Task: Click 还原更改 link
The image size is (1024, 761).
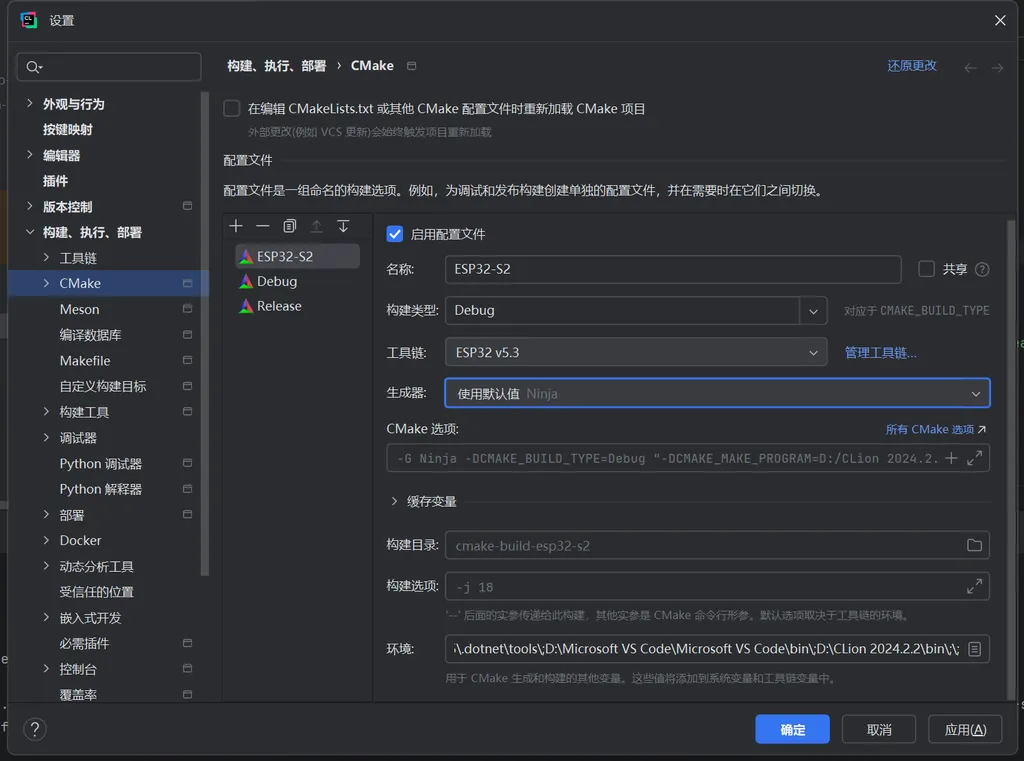Action: [x=912, y=66]
